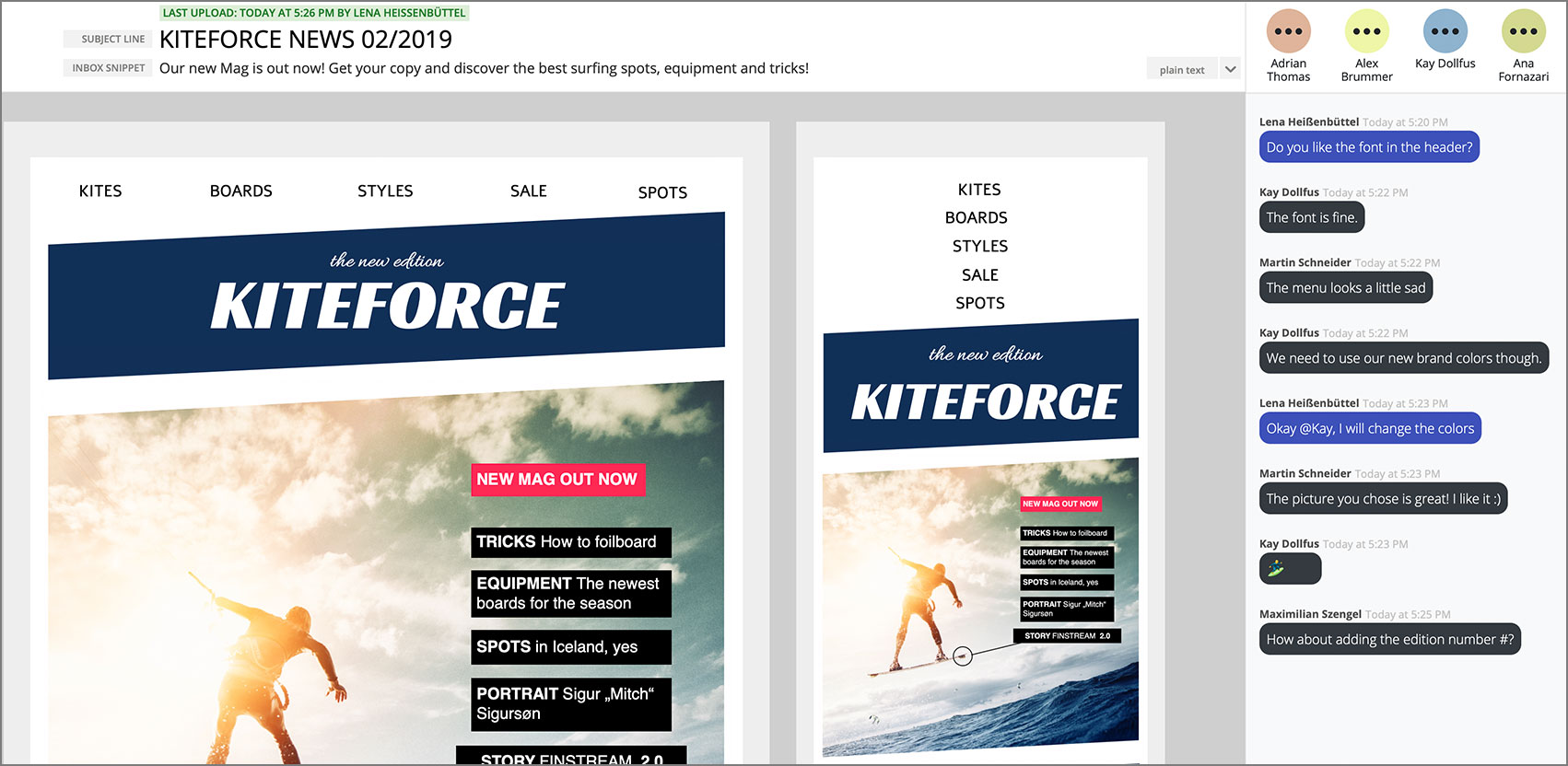This screenshot has height=766, width=1568.
Task: Click message 'Okay @Kay, I will change the colors'
Action: [1370, 428]
